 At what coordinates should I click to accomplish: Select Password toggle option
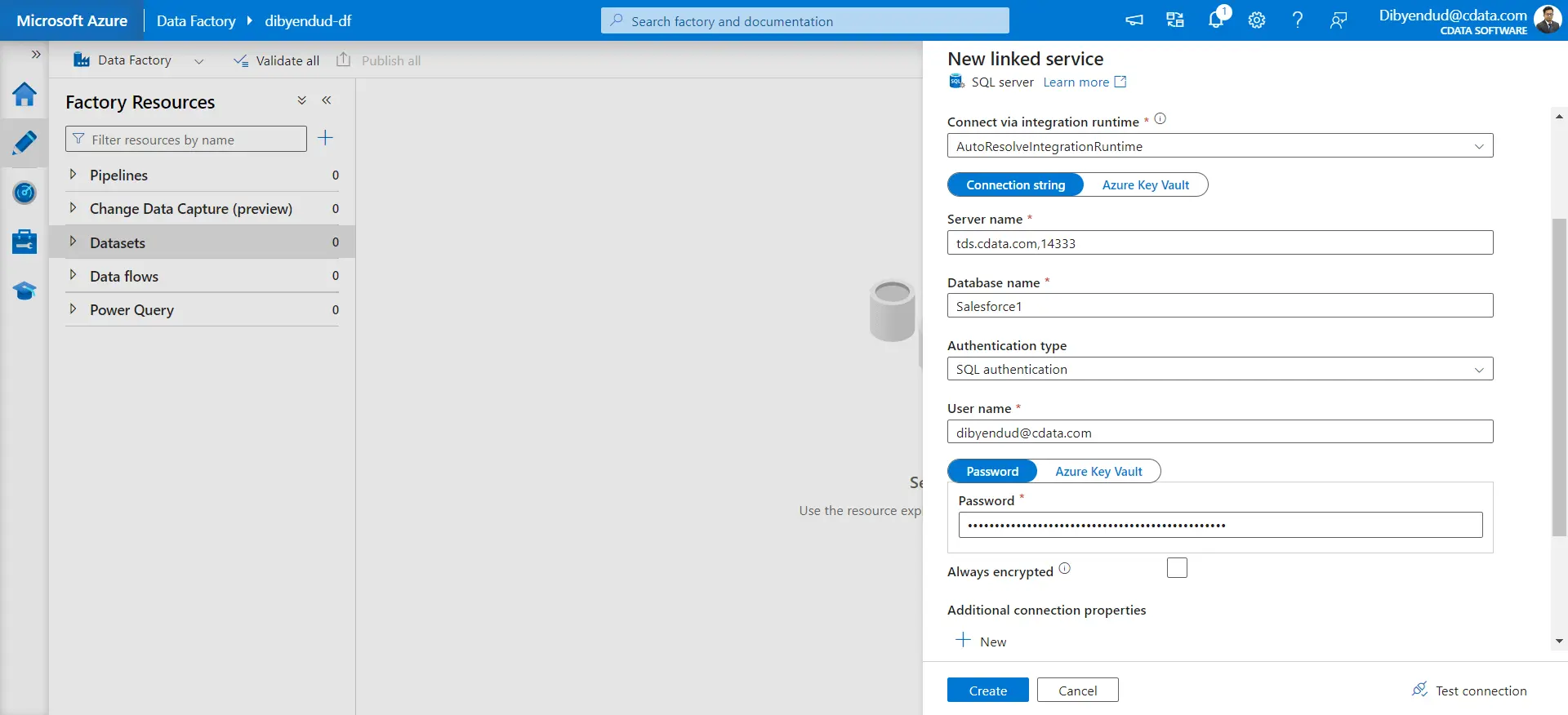pyautogui.click(x=992, y=472)
